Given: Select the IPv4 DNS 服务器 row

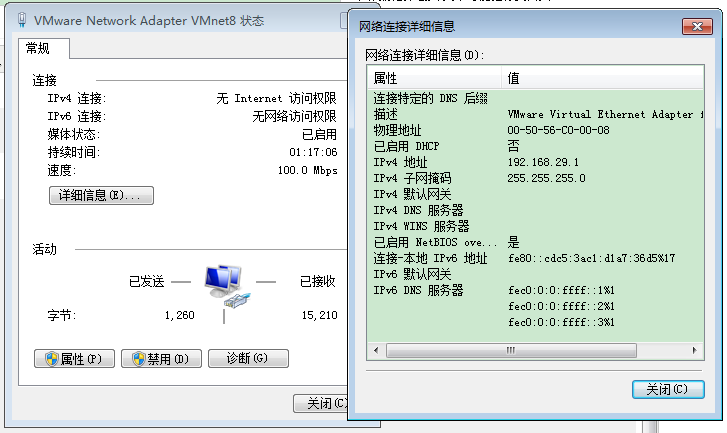Looking at the screenshot, I should pos(536,210).
